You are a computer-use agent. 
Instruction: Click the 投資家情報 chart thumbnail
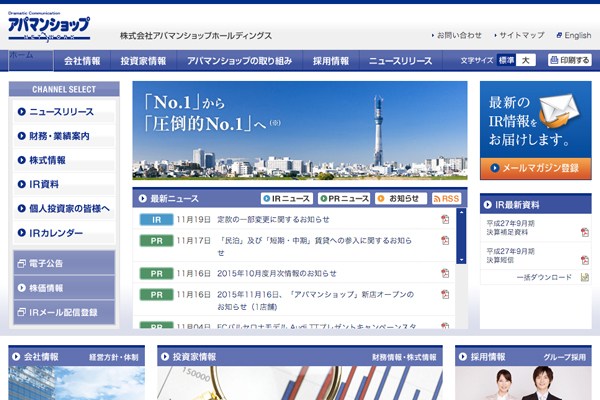[x=300, y=383]
